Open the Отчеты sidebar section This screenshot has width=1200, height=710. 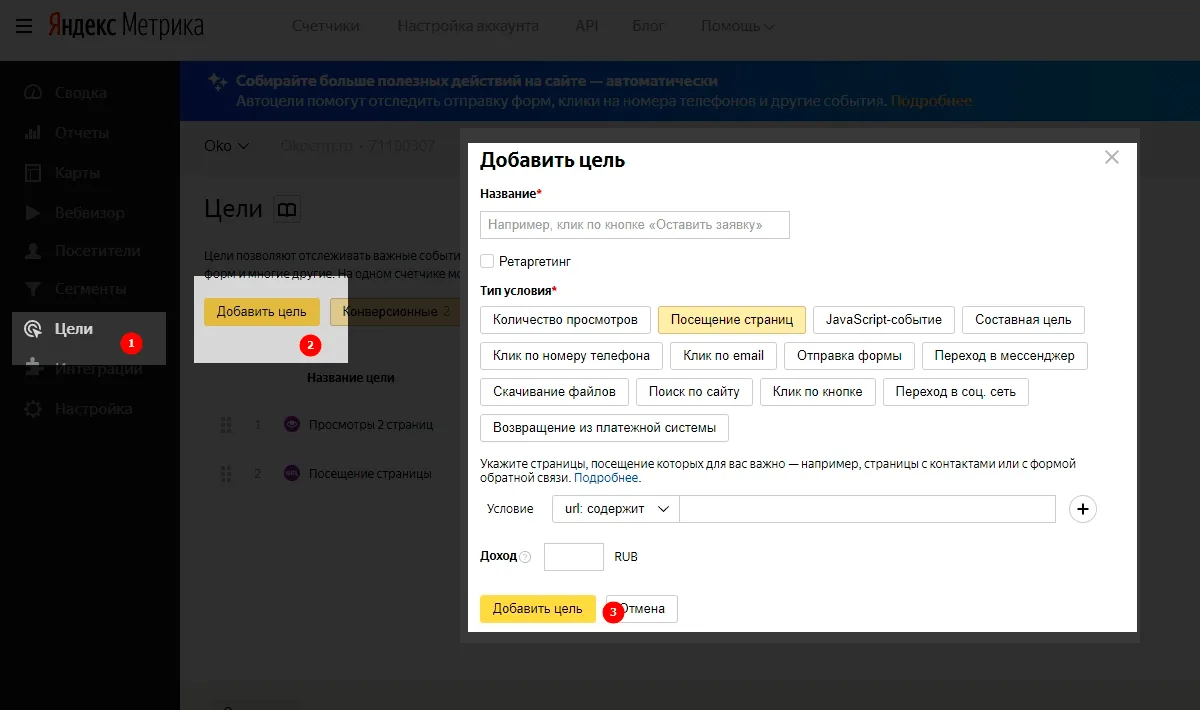tap(67, 133)
